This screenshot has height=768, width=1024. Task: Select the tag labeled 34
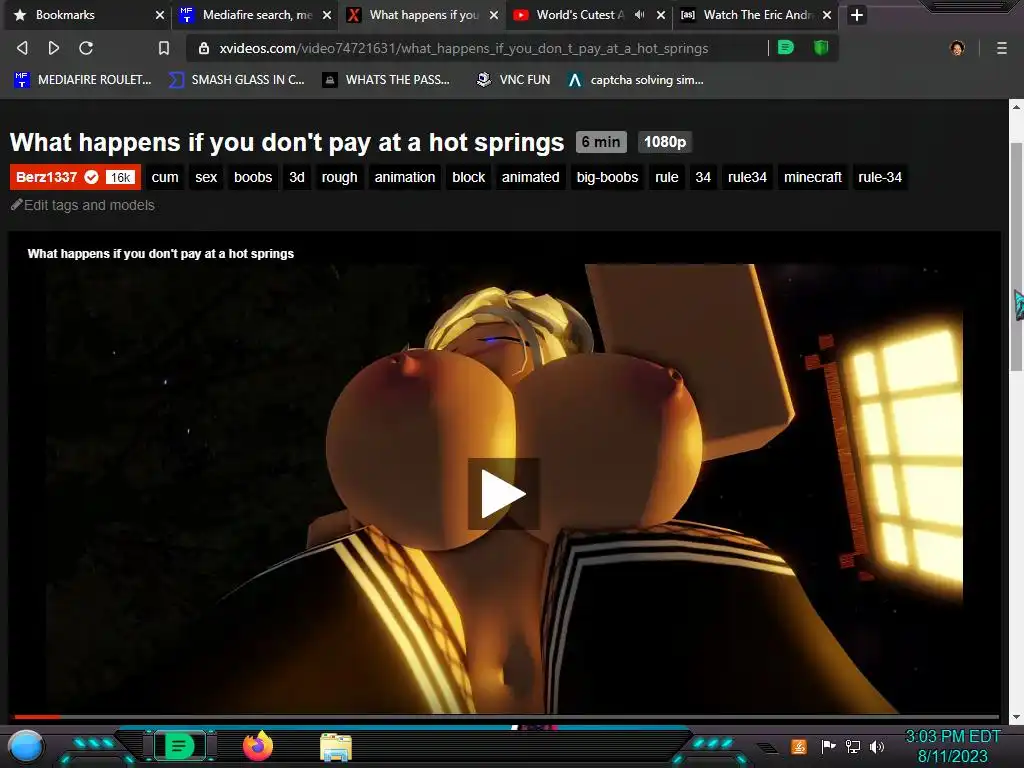point(703,177)
